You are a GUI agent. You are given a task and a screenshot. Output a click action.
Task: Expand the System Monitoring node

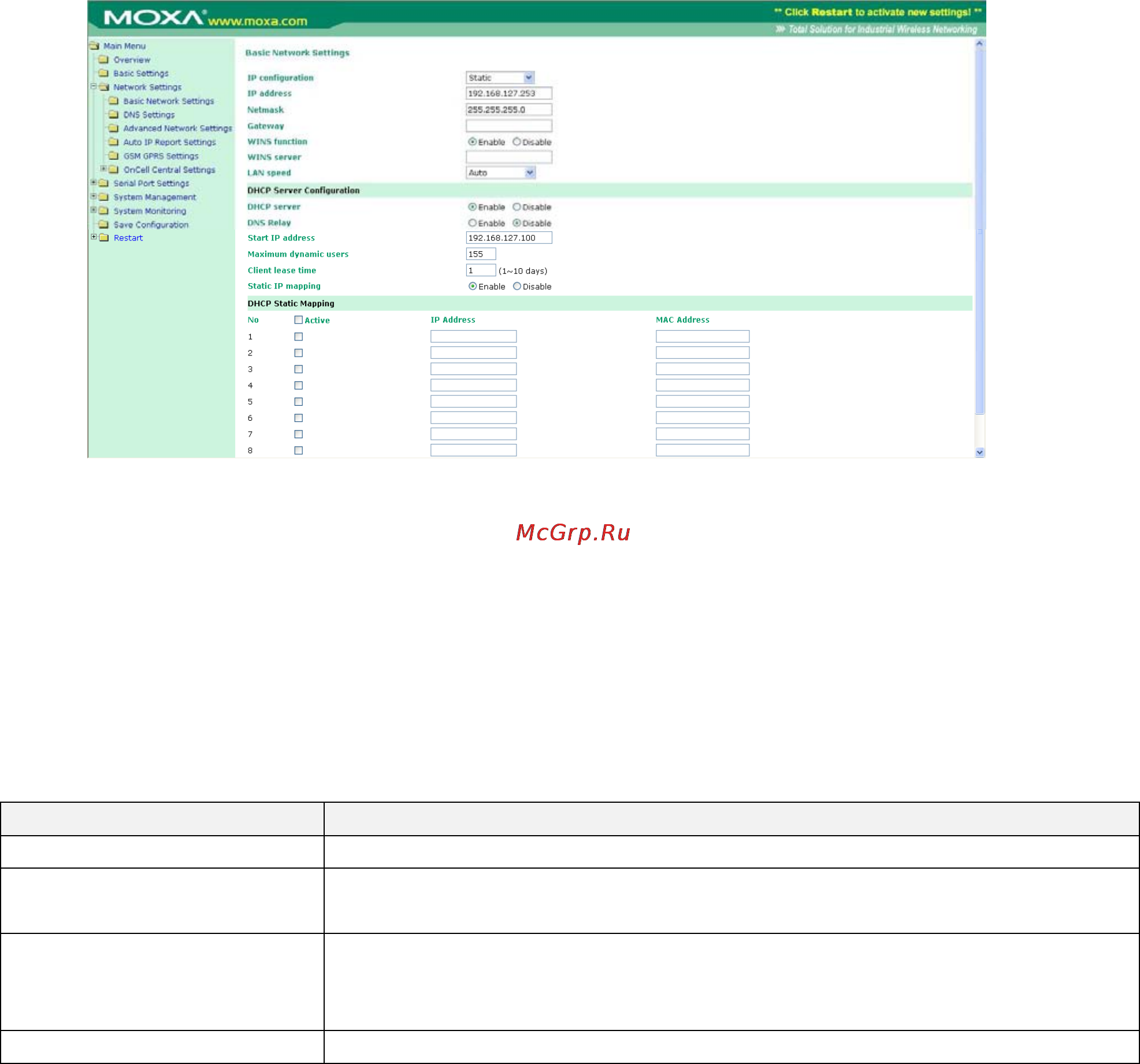pyautogui.click(x=94, y=210)
